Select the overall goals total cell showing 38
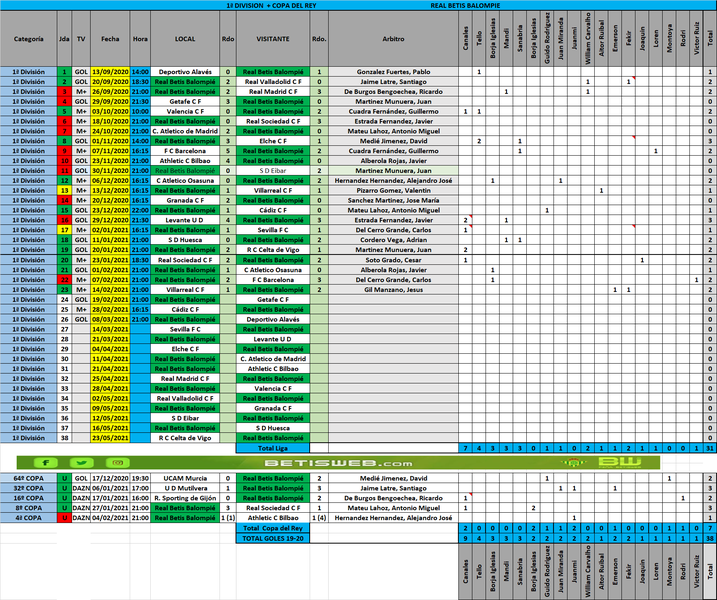717x600 pixels. pyautogui.click(x=710, y=538)
